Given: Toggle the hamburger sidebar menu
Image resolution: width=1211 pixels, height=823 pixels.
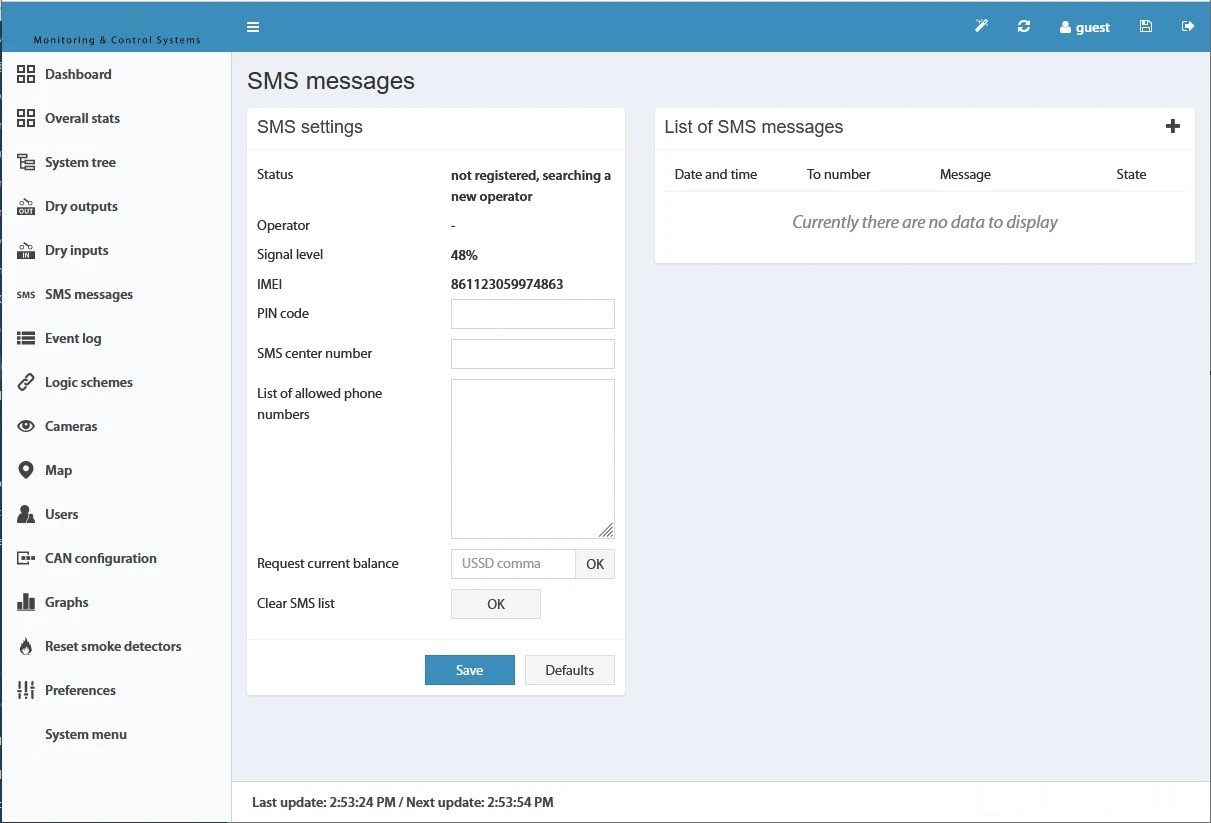Looking at the screenshot, I should pyautogui.click(x=253, y=27).
